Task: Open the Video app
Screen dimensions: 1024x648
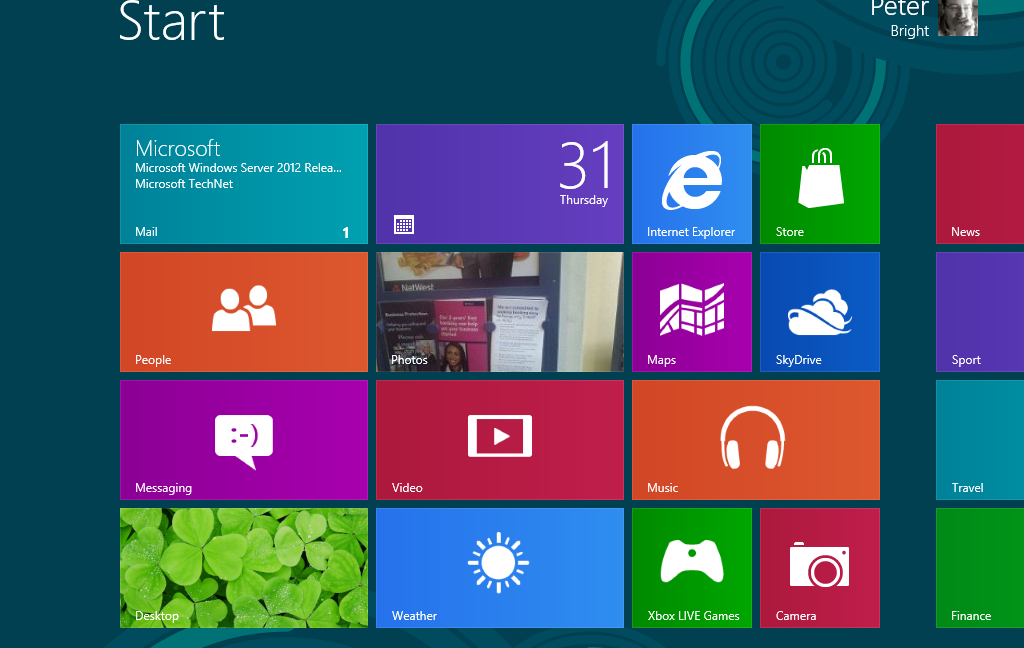Action: tap(499, 440)
